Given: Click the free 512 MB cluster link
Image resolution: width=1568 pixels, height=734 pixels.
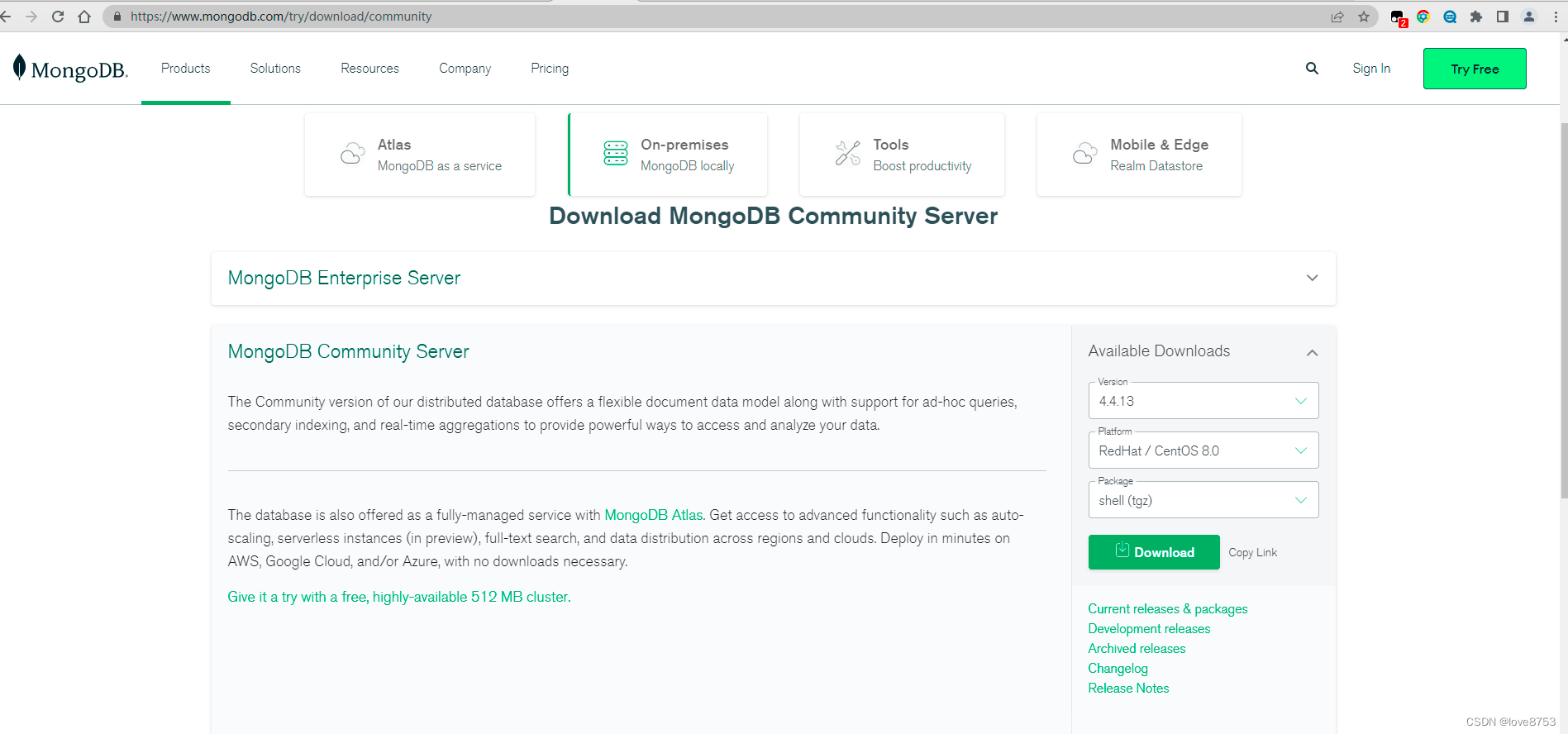Looking at the screenshot, I should [x=399, y=597].
